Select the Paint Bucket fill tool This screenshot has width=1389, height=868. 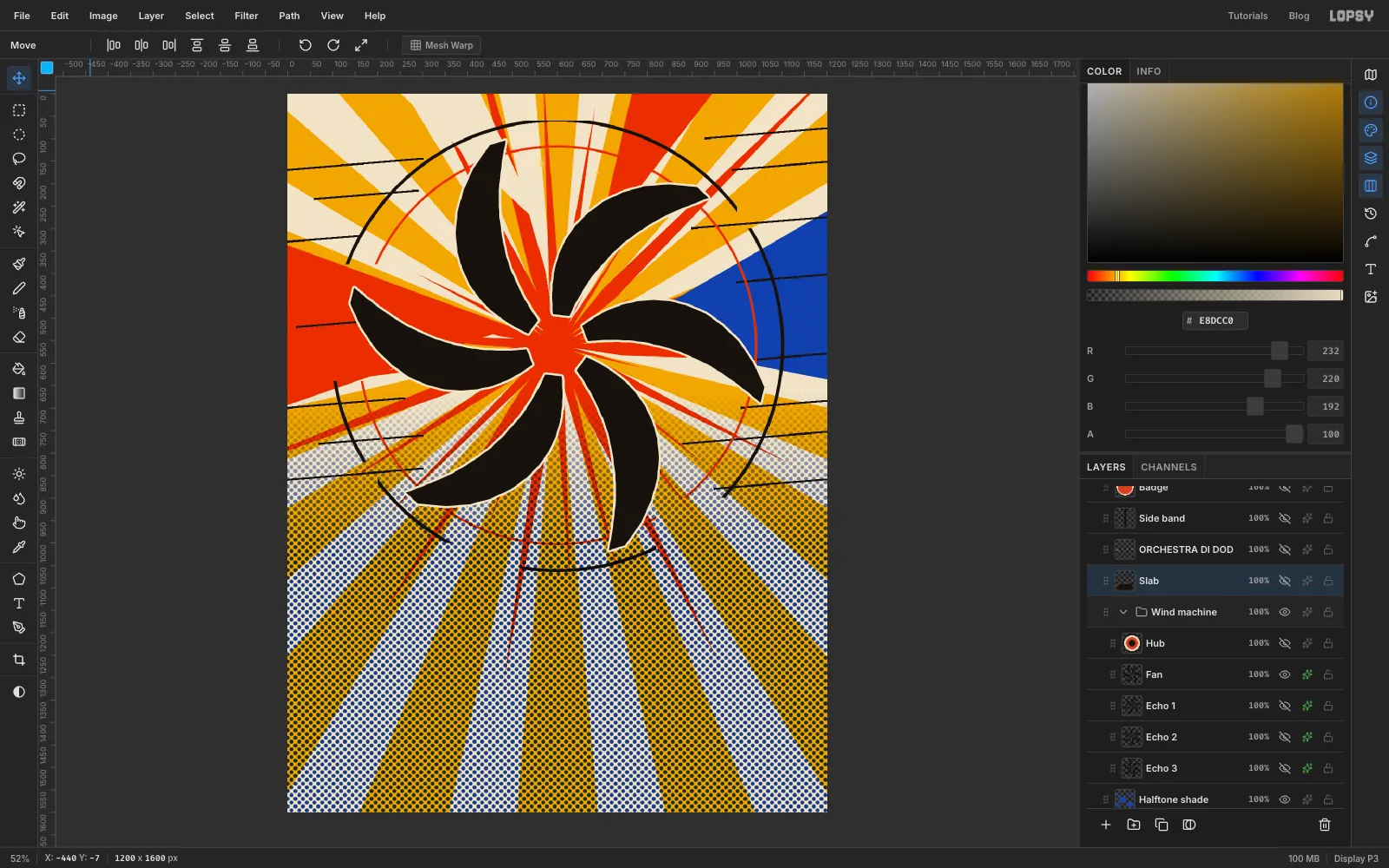click(x=19, y=369)
